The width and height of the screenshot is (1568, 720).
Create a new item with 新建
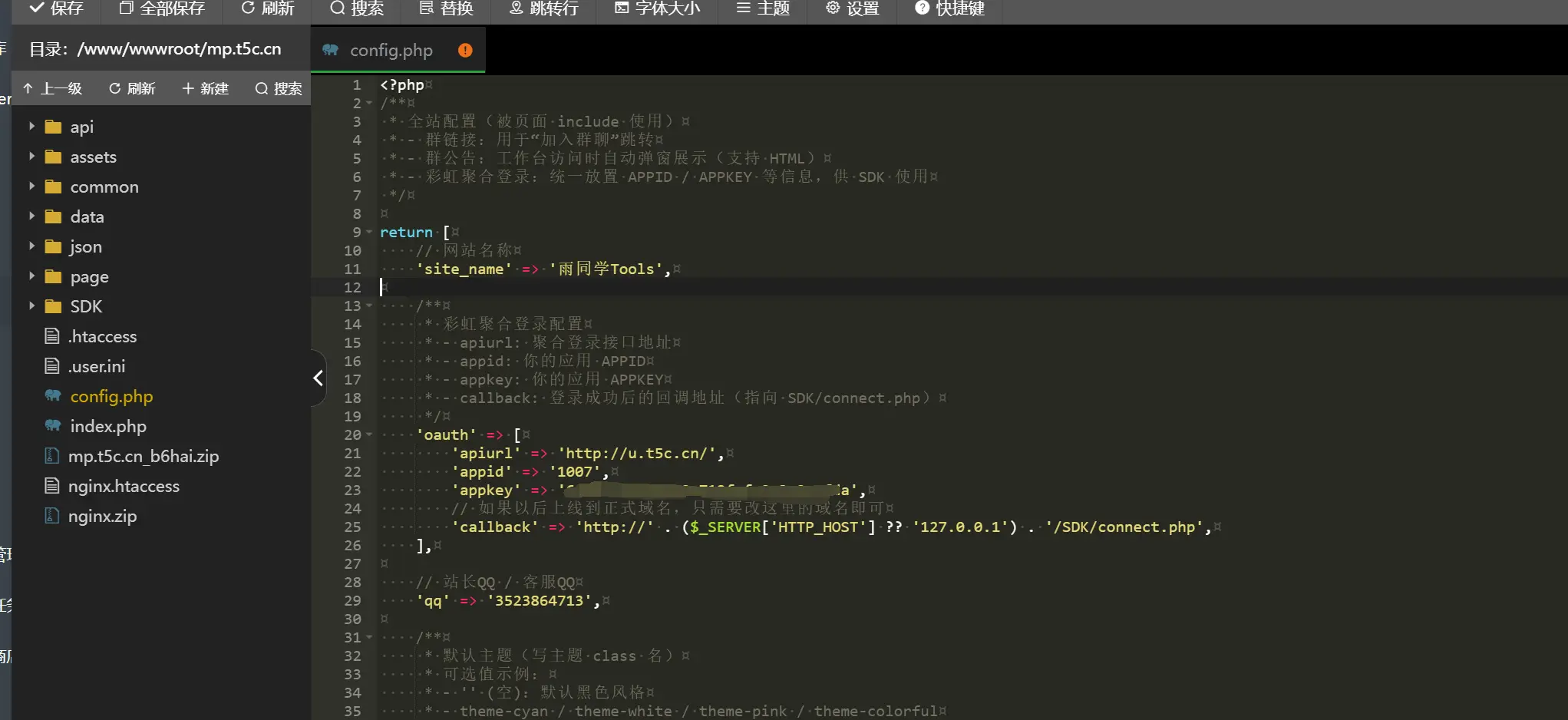click(x=205, y=88)
